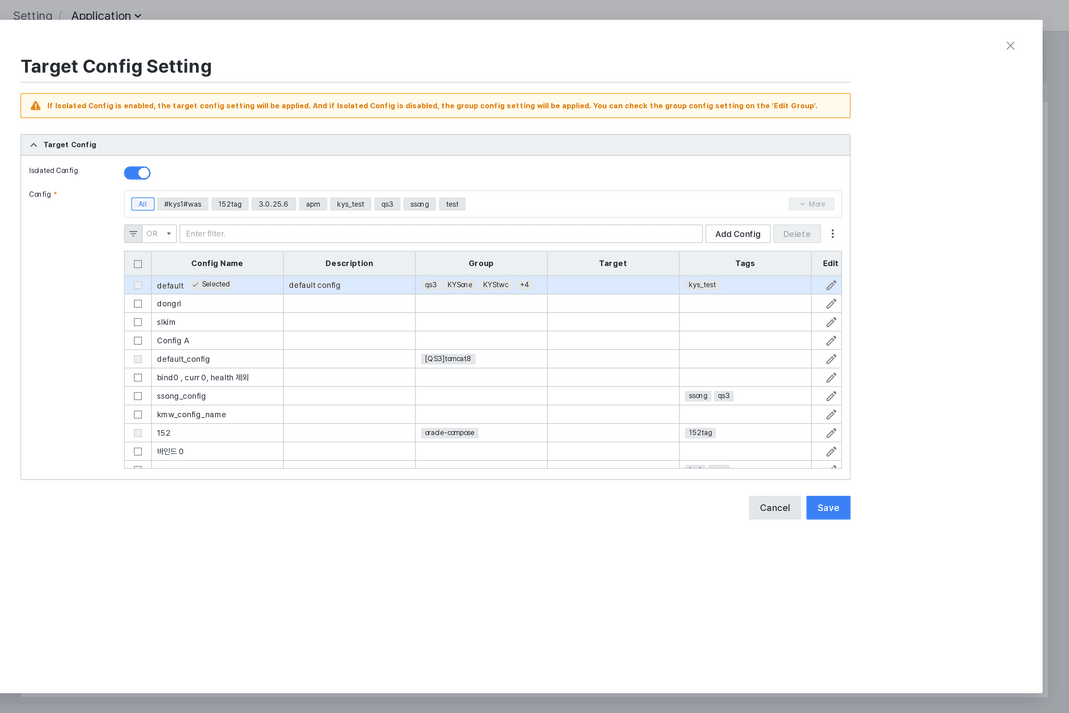Click the Add Config button
Image resolution: width=1069 pixels, height=713 pixels.
point(738,234)
